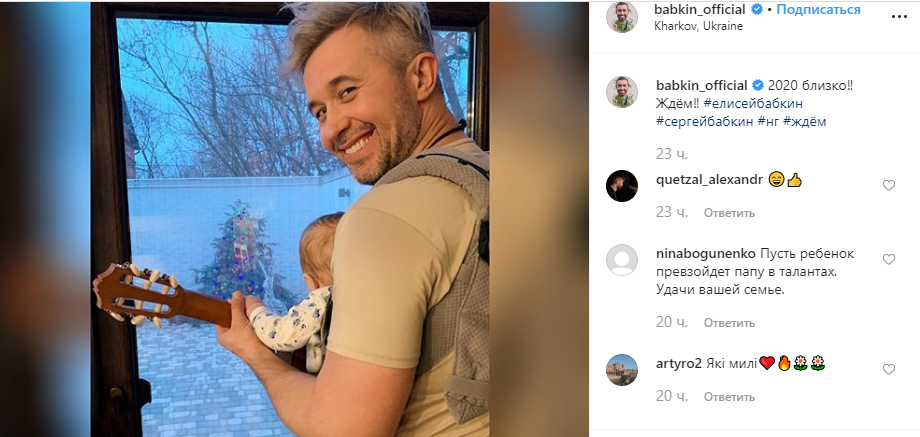
Task: View ninabogunenko default avatar
Action: click(622, 260)
